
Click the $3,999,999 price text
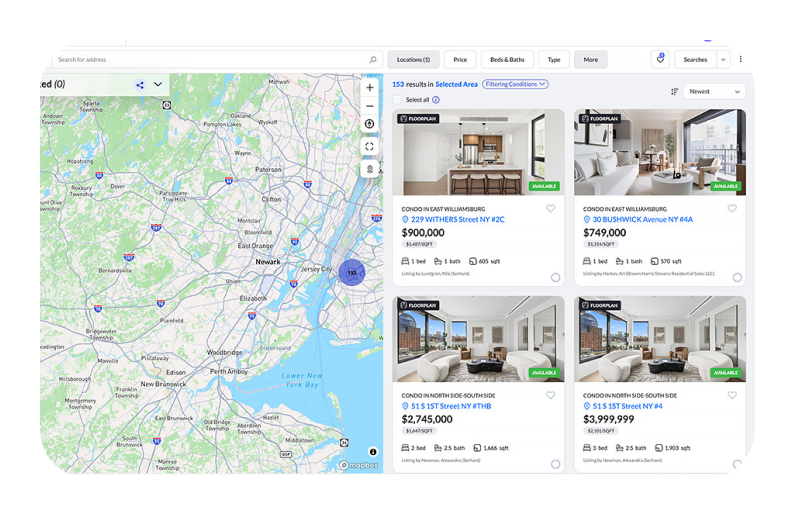click(x=608, y=419)
